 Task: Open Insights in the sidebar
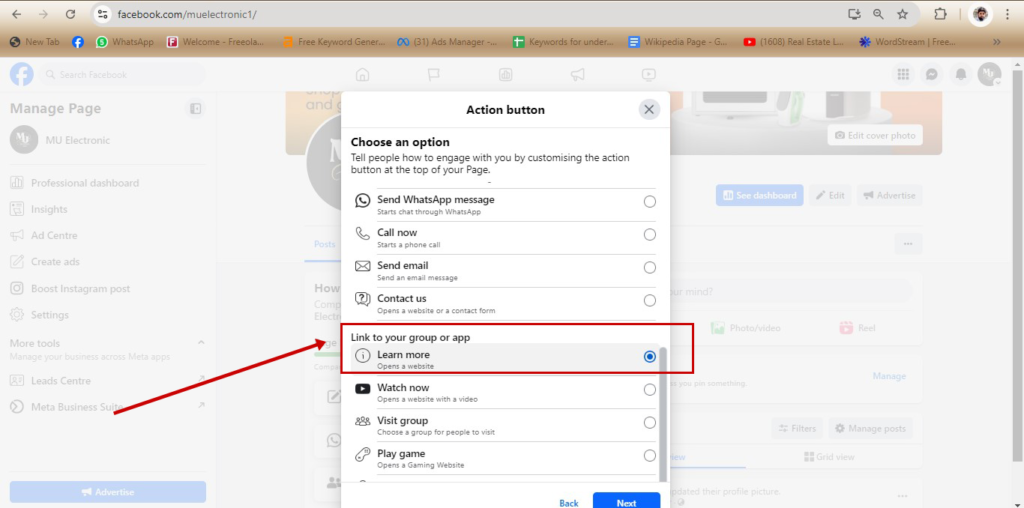tap(49, 209)
